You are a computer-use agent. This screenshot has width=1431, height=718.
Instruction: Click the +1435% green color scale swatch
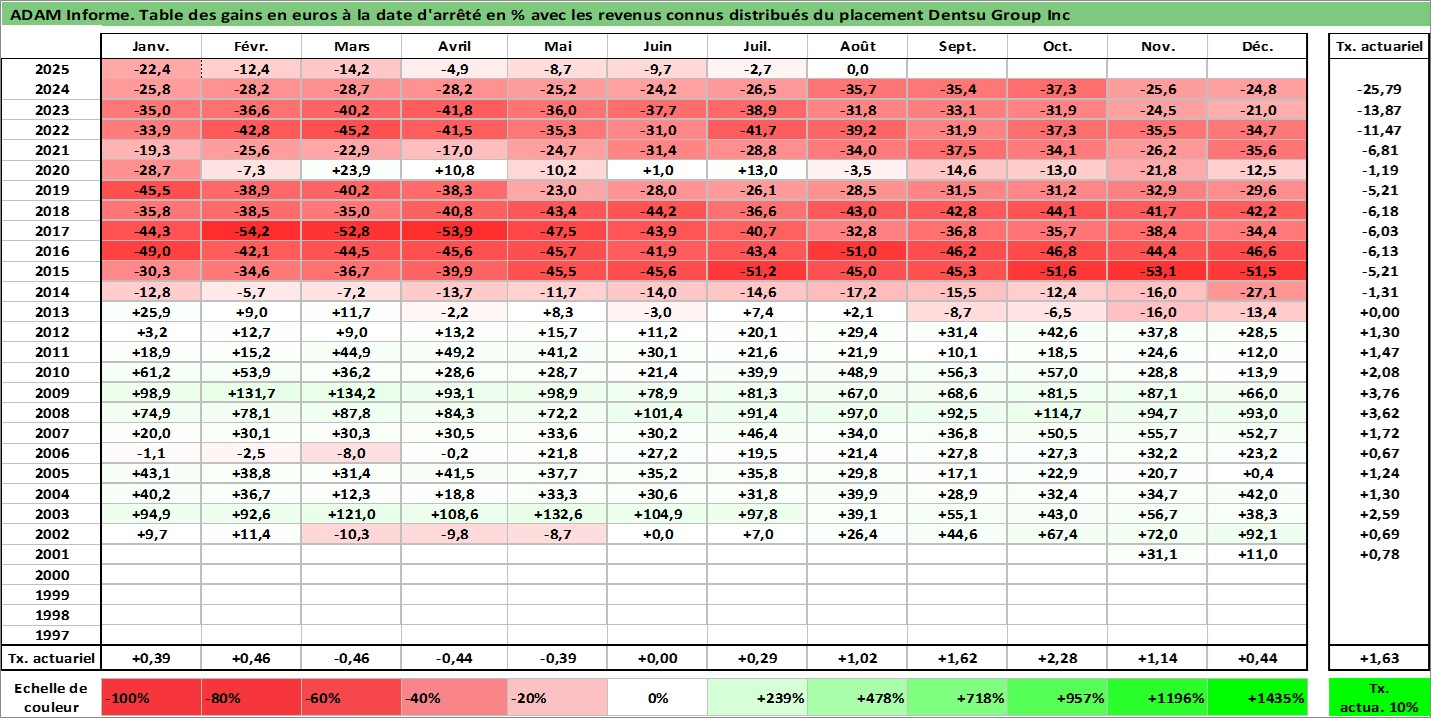pos(1257,697)
